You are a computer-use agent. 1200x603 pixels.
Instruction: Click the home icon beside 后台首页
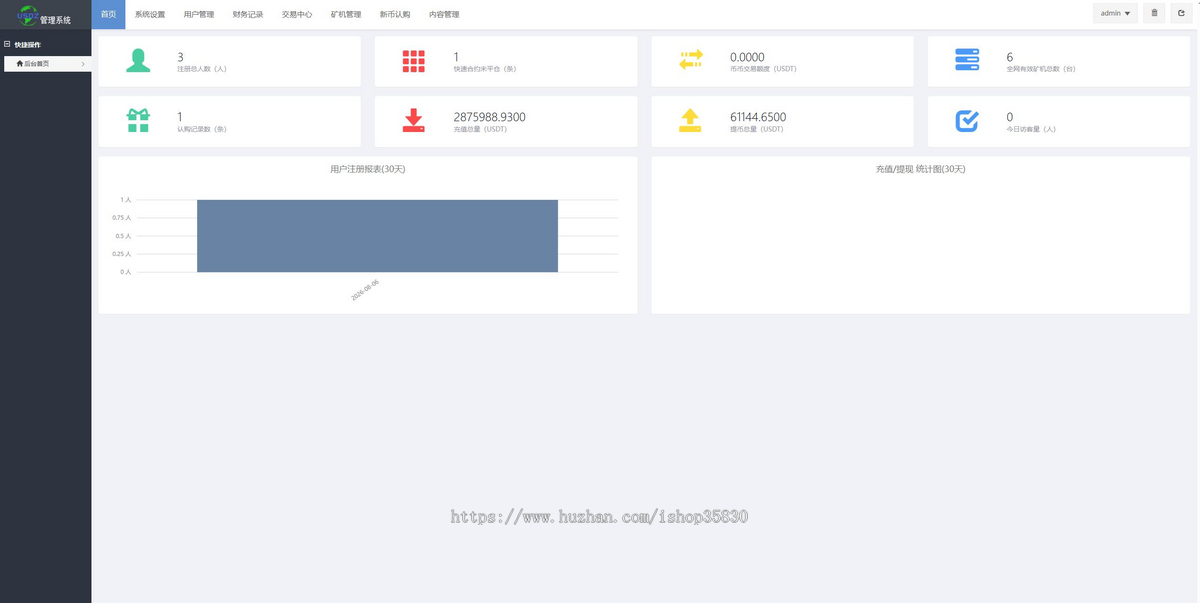19,63
